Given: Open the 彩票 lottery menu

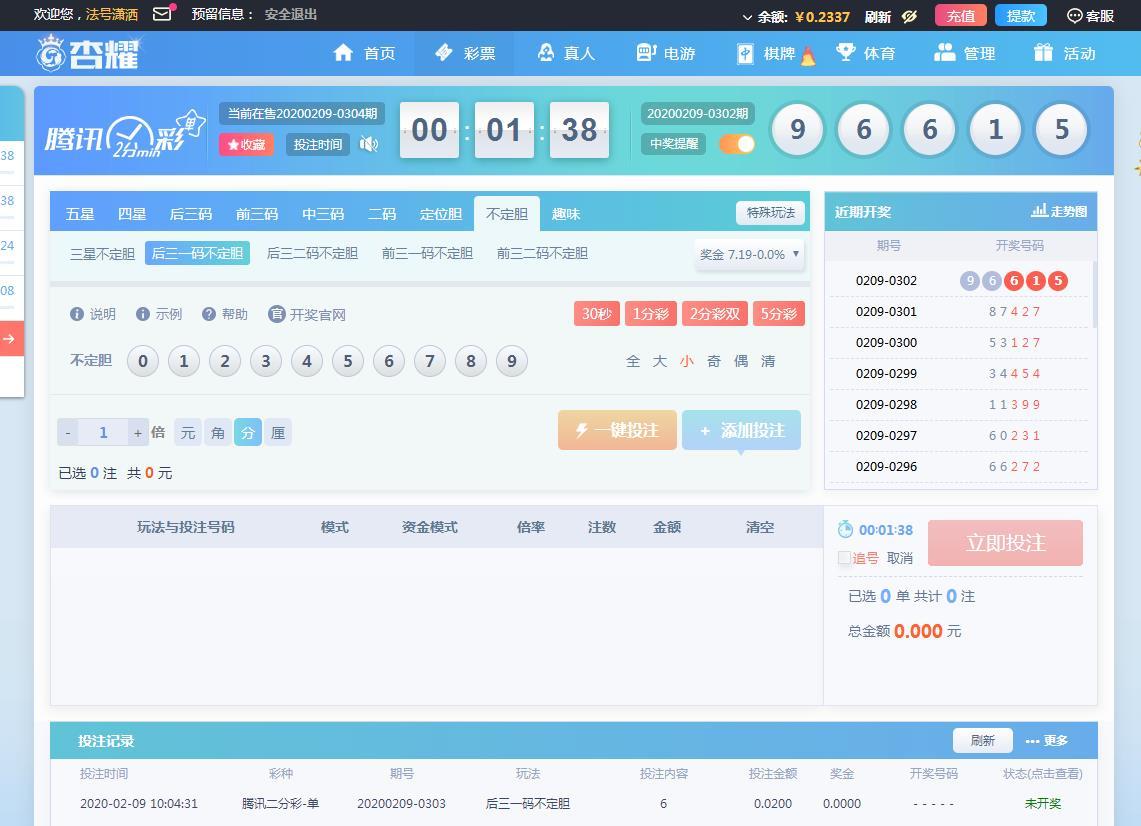Looking at the screenshot, I should pos(464,52).
